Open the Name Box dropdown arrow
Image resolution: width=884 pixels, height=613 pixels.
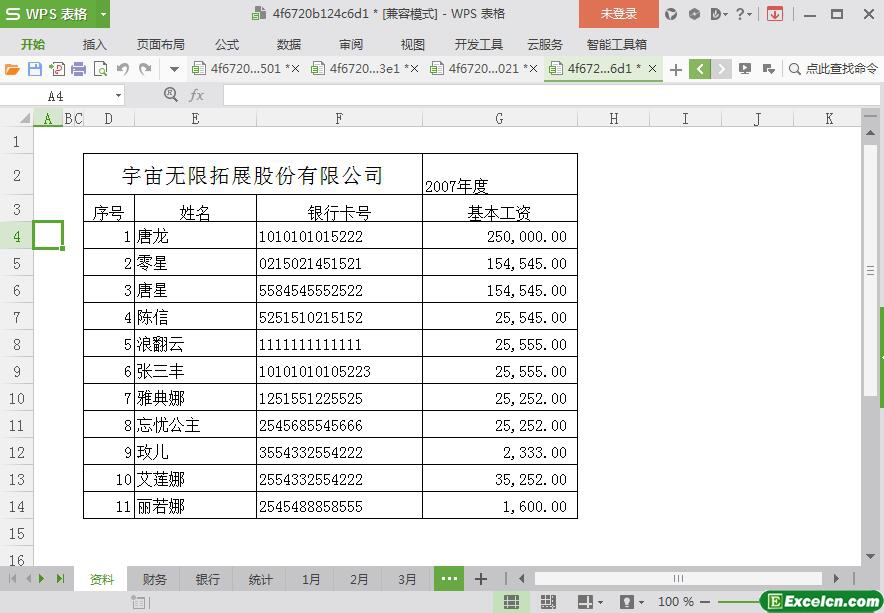coord(118,95)
